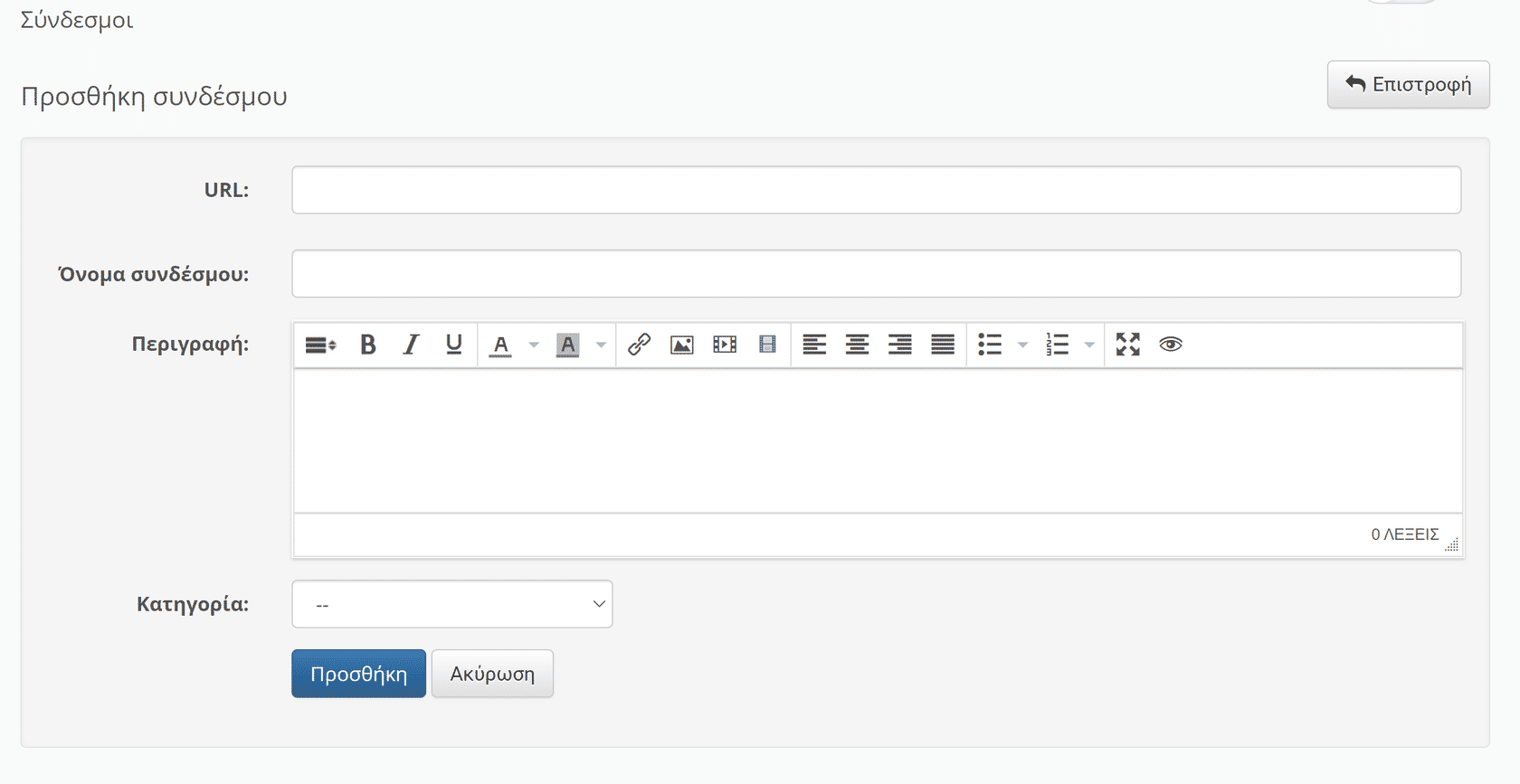The height and width of the screenshot is (784, 1520).
Task: Toggle fullscreen mode for the editor
Action: click(1127, 345)
